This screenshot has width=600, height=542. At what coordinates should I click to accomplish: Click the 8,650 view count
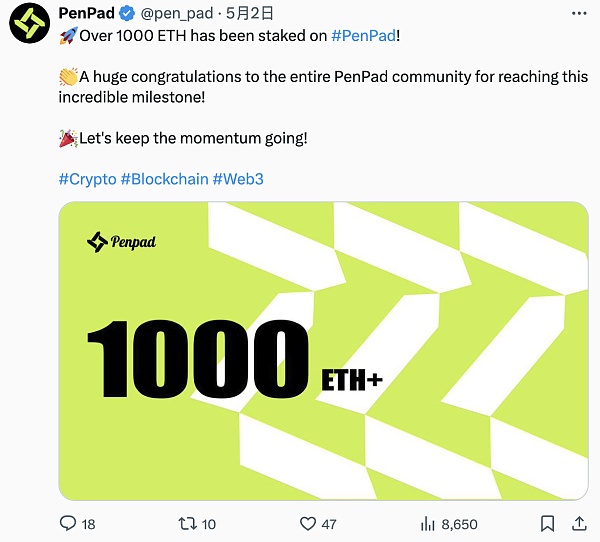click(x=459, y=523)
